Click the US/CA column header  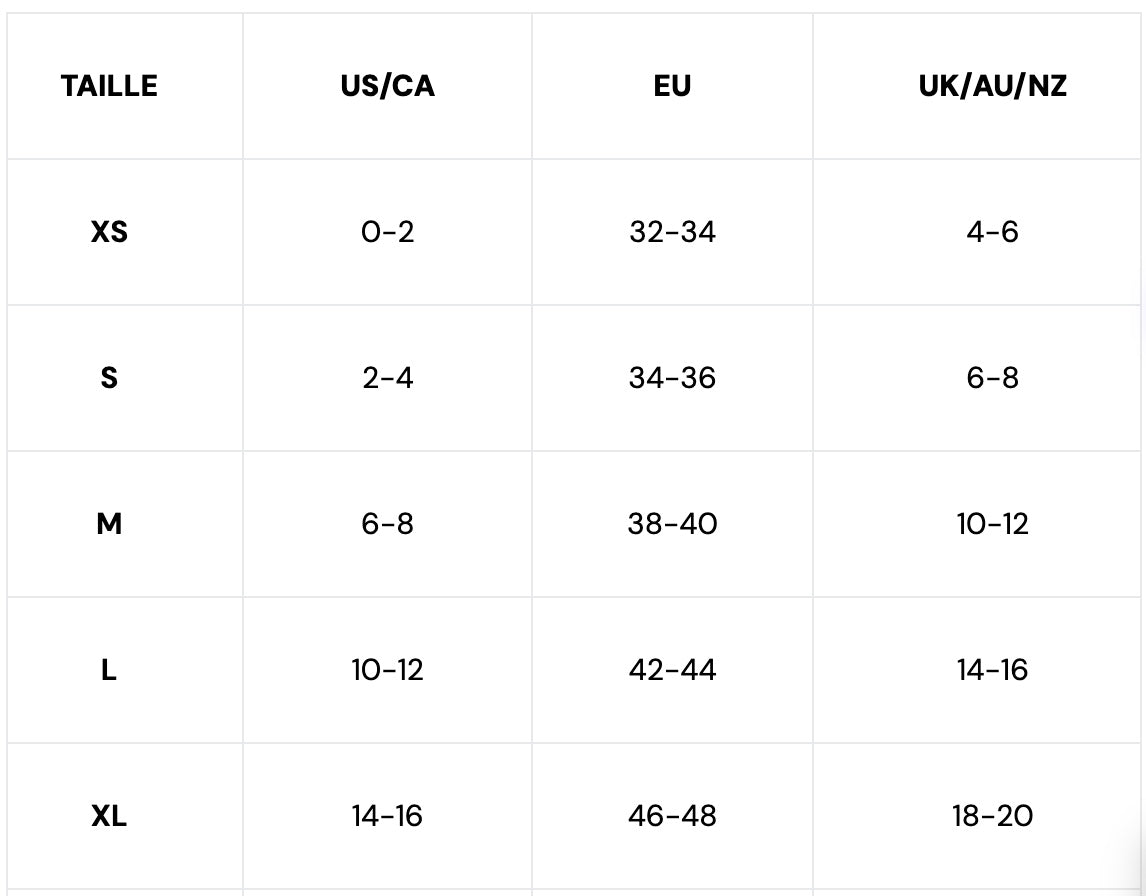click(387, 86)
